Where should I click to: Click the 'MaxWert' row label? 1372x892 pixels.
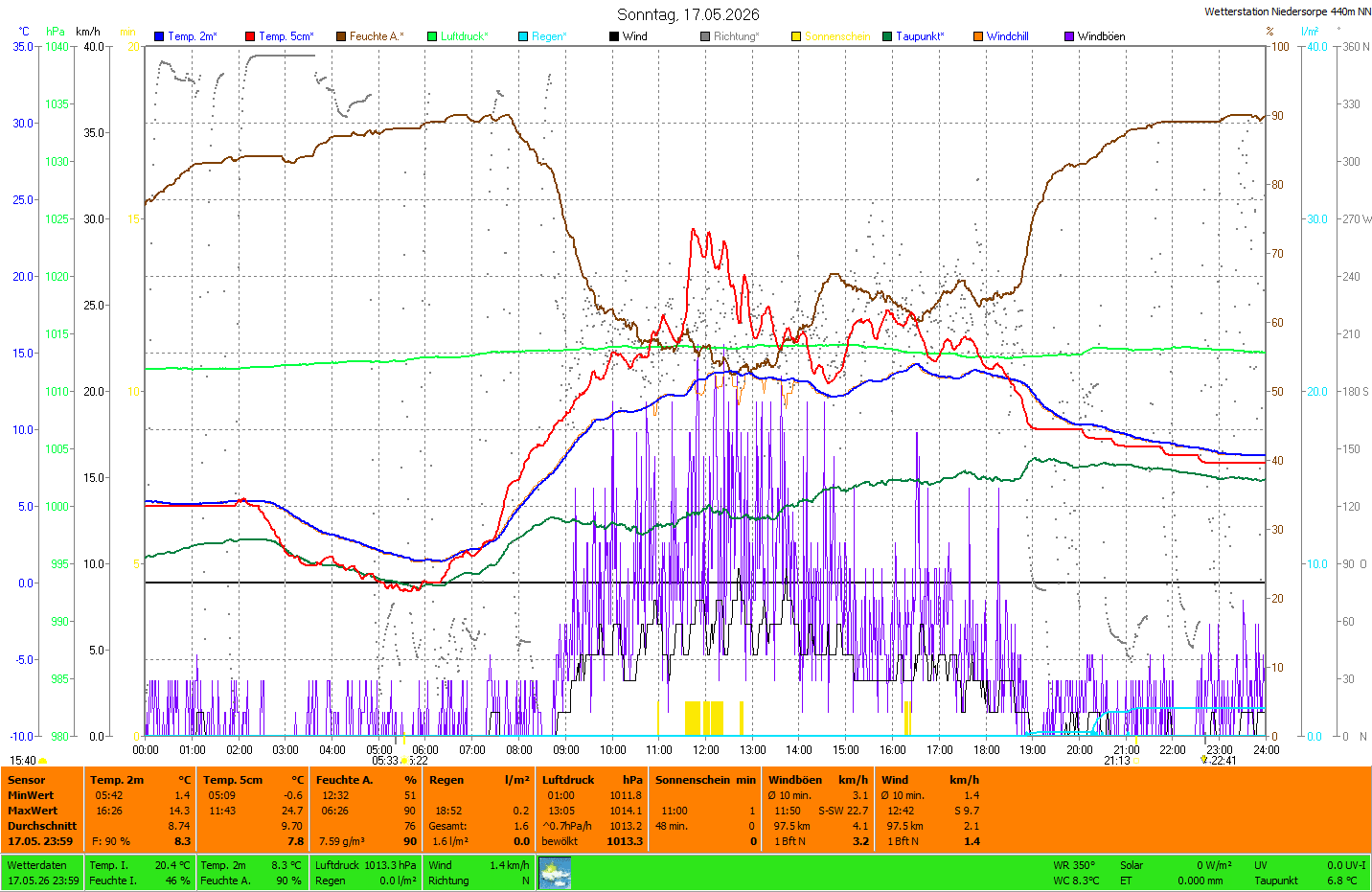tap(33, 811)
